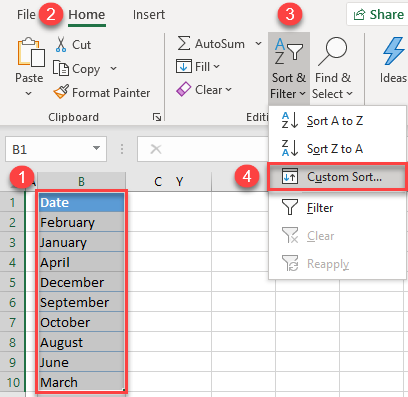Open the Clipboard dialog launcher
The width and height of the screenshot is (408, 397).
pos(157,117)
